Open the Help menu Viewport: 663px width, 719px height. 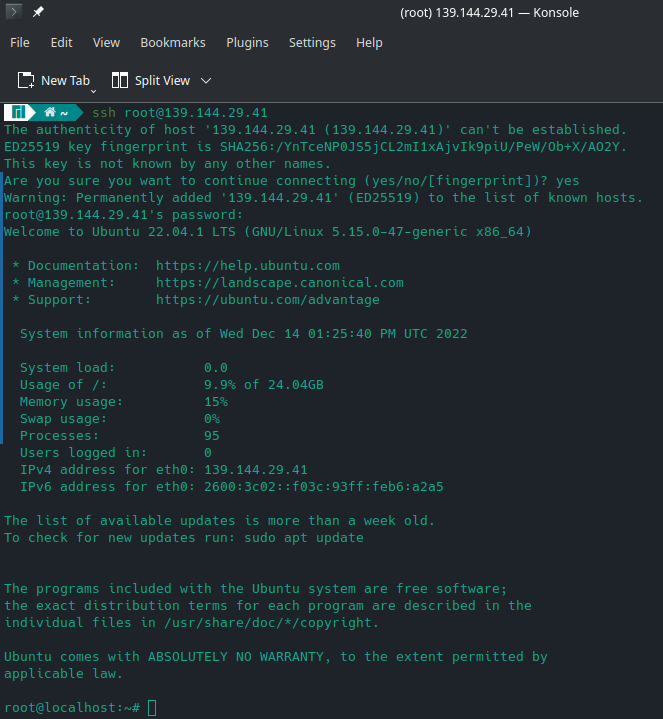click(369, 43)
